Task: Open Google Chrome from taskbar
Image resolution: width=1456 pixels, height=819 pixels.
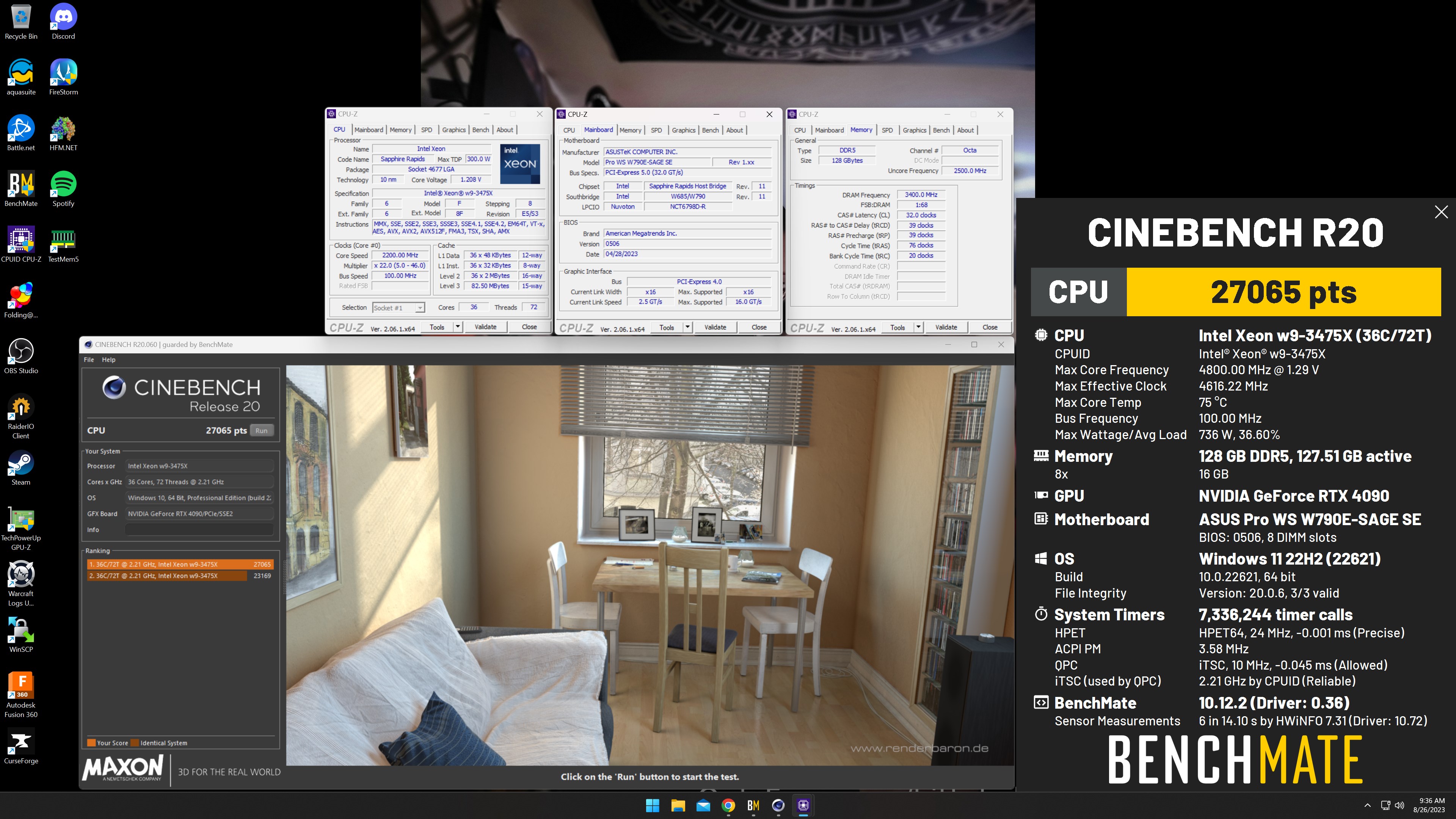Action: tap(728, 805)
